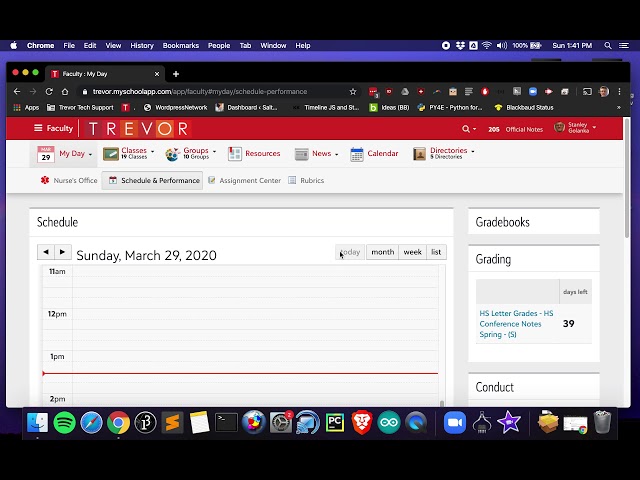This screenshot has height=480, width=640.
Task: Expand the My Day dropdown
Action: tap(90, 154)
